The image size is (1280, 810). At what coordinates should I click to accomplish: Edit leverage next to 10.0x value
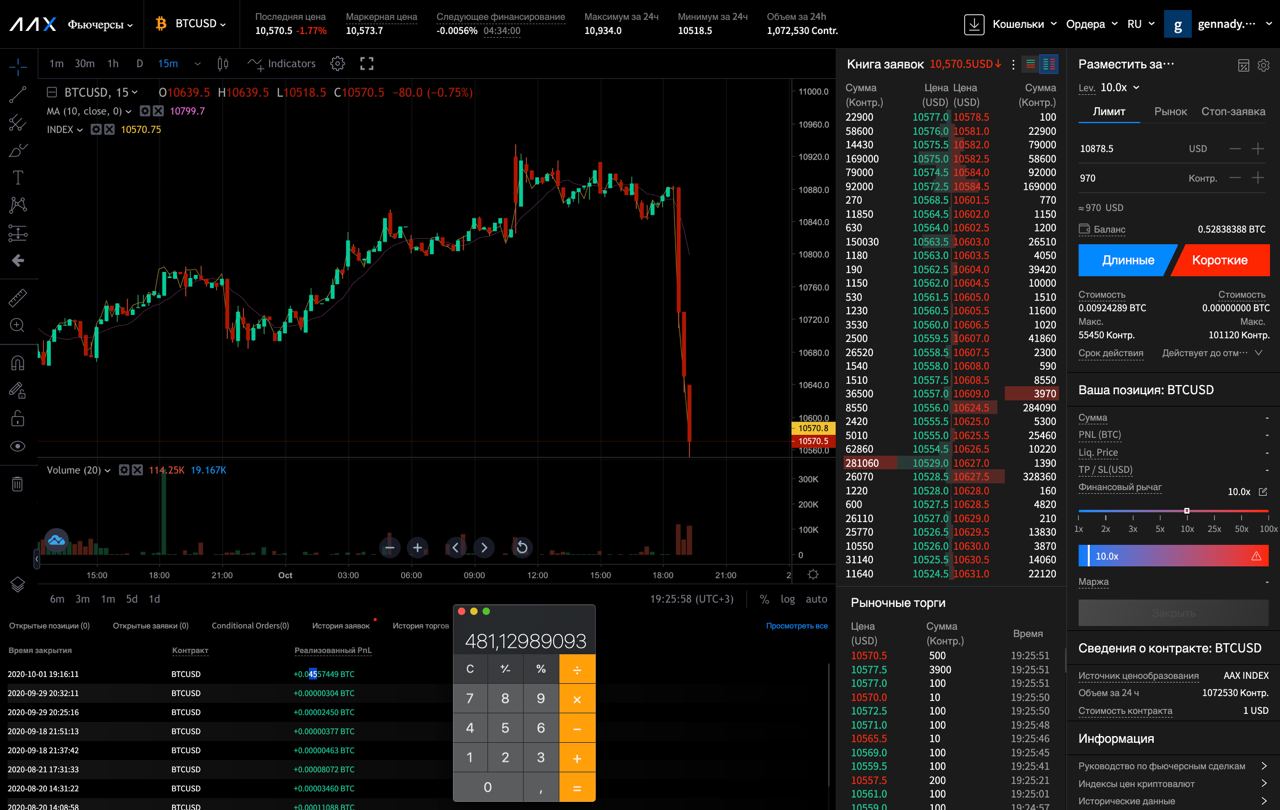1263,492
